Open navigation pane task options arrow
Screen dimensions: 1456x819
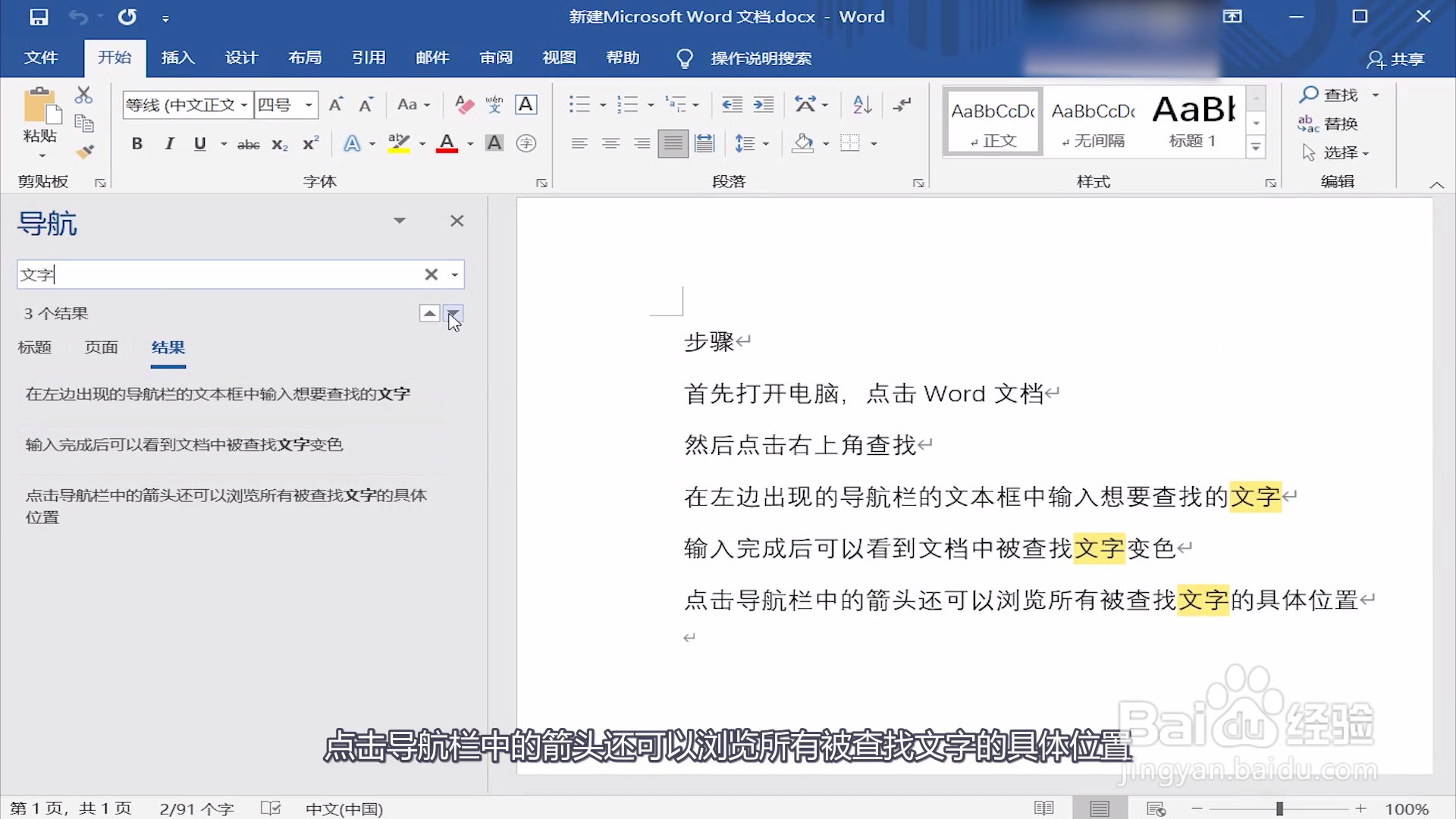pyautogui.click(x=400, y=221)
